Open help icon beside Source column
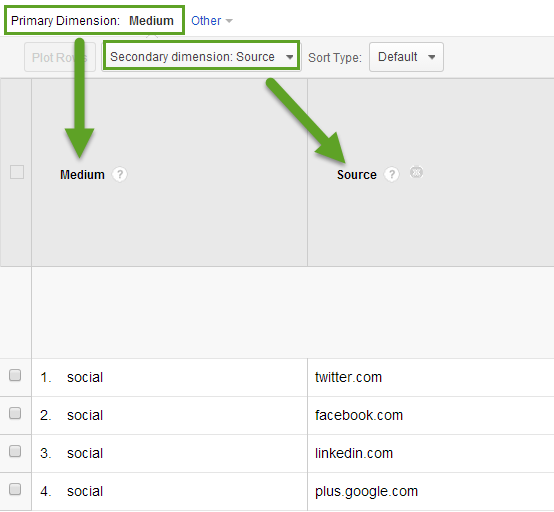 tap(391, 174)
